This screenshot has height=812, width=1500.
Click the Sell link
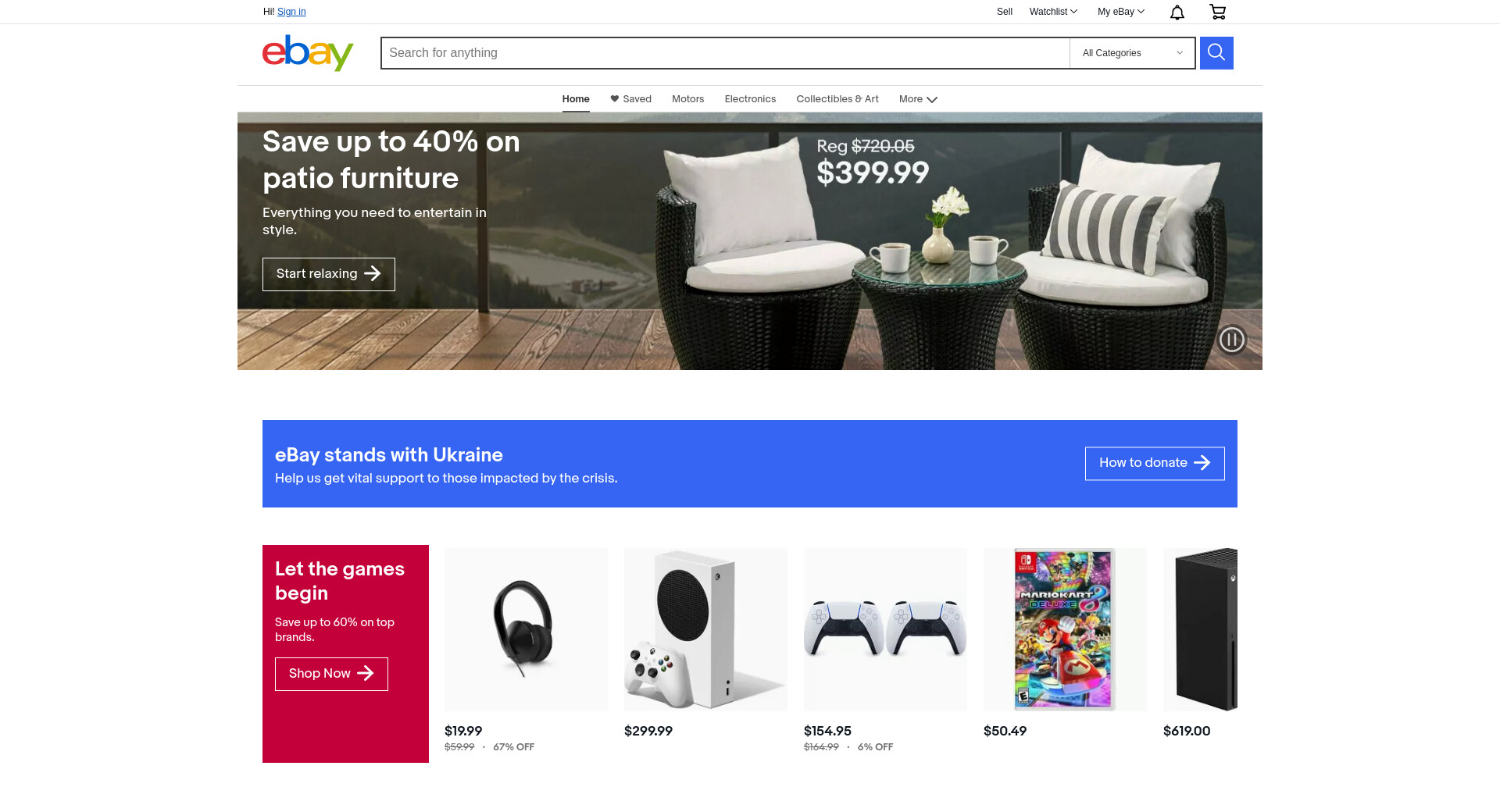[1005, 12]
